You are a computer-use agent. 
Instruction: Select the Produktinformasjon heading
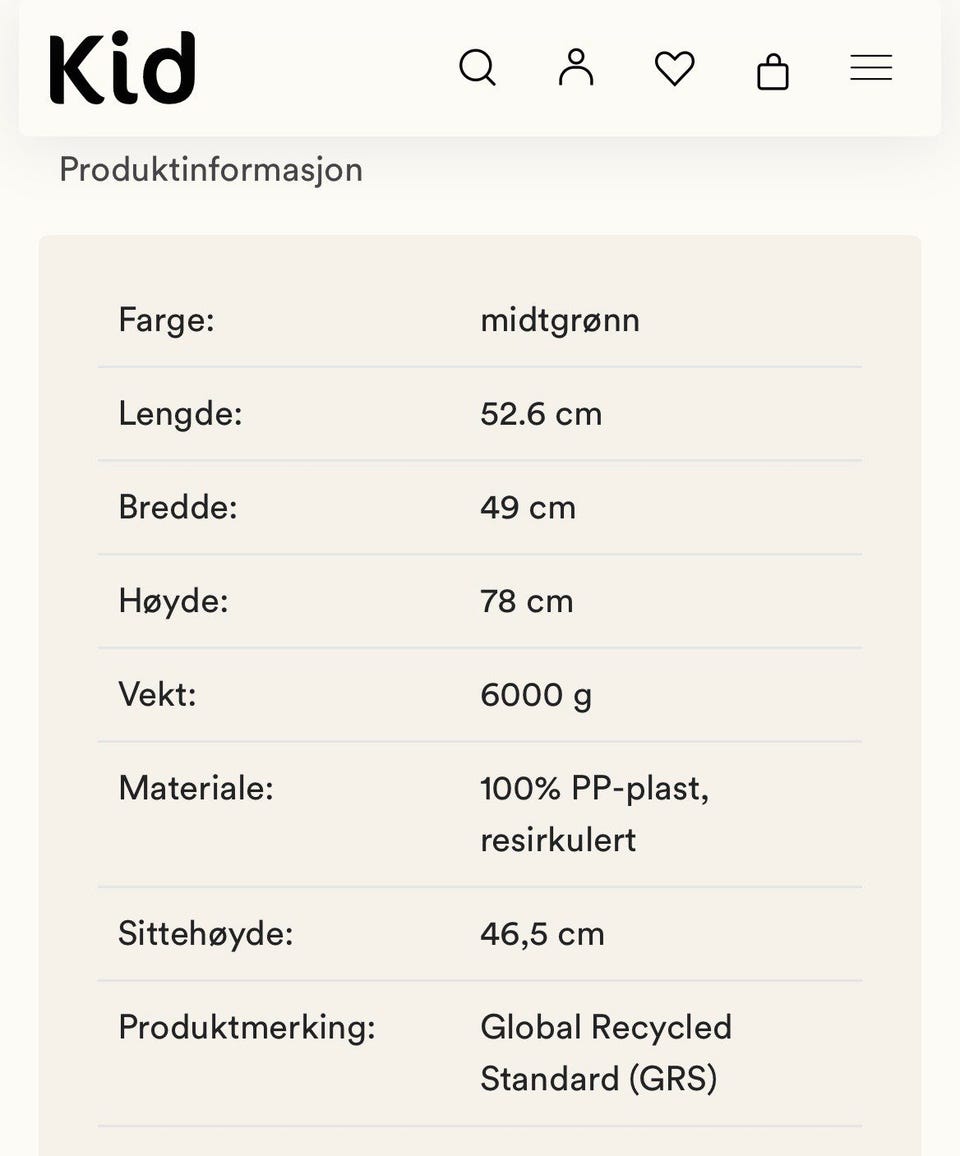point(211,170)
